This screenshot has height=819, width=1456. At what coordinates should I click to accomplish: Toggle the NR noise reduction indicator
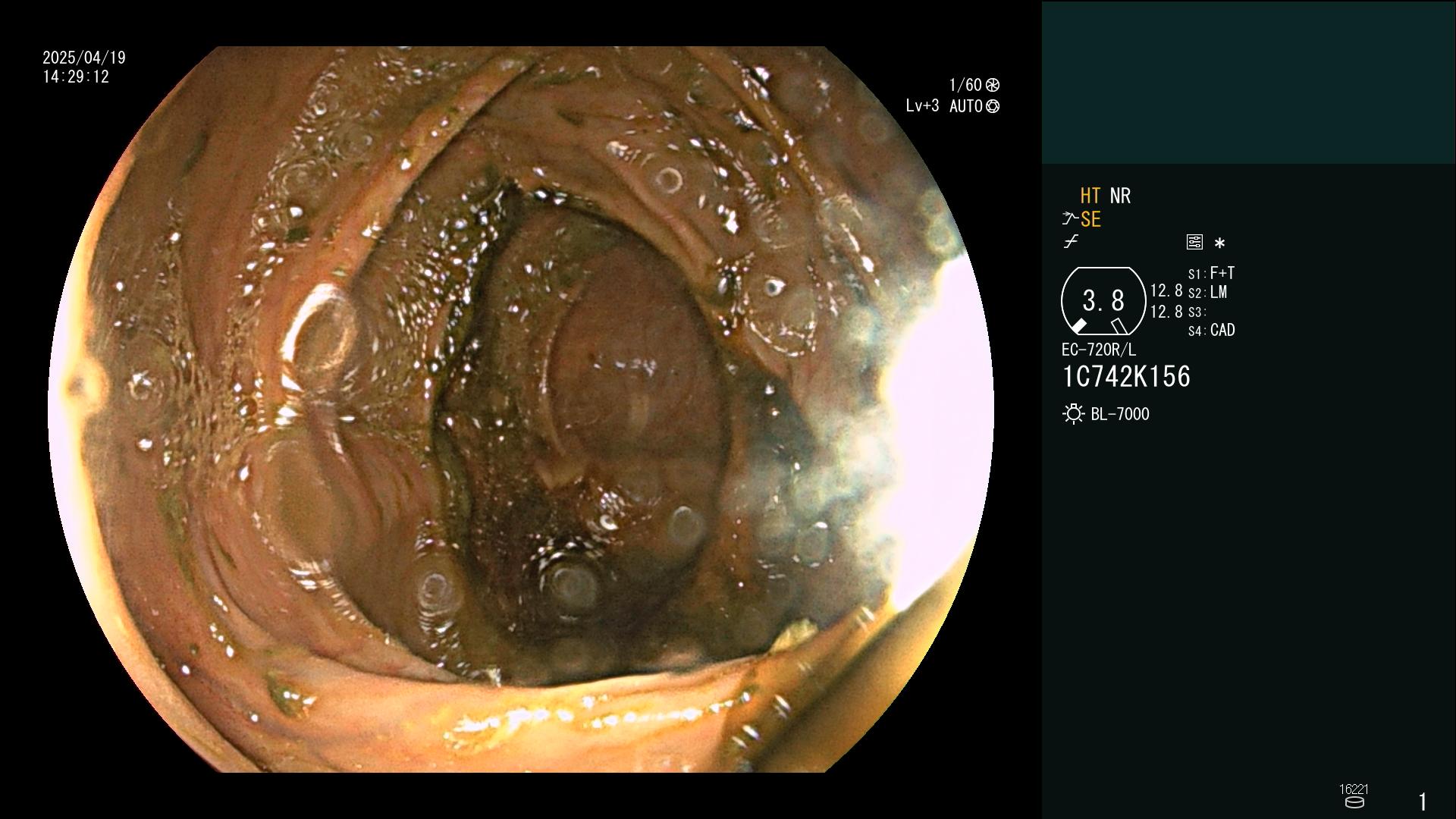point(1120,196)
